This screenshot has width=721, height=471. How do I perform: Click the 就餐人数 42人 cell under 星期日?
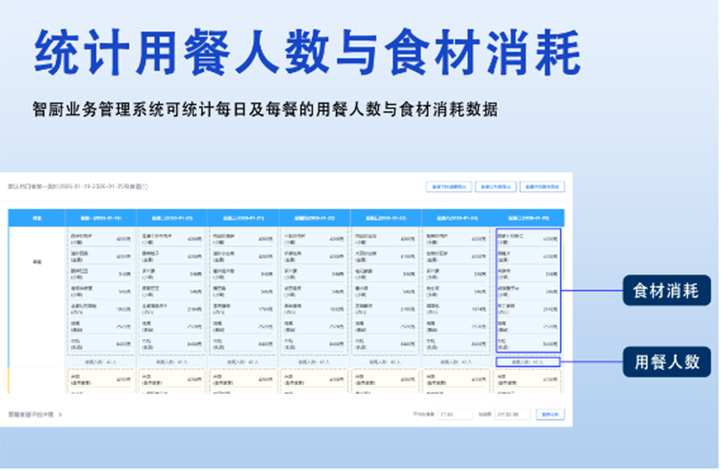(528, 362)
